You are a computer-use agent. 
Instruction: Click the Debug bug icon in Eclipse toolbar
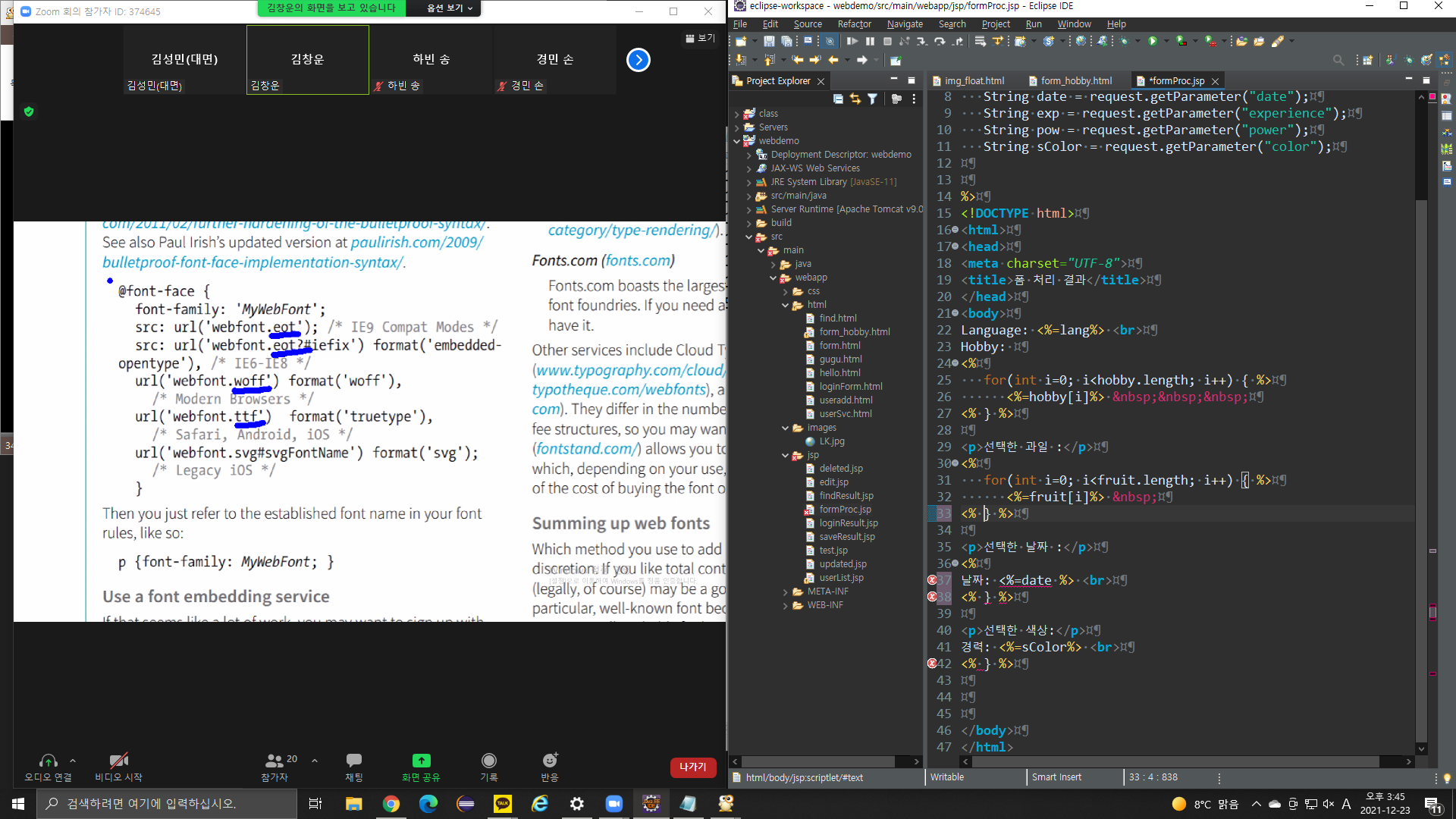pyautogui.click(x=1124, y=42)
